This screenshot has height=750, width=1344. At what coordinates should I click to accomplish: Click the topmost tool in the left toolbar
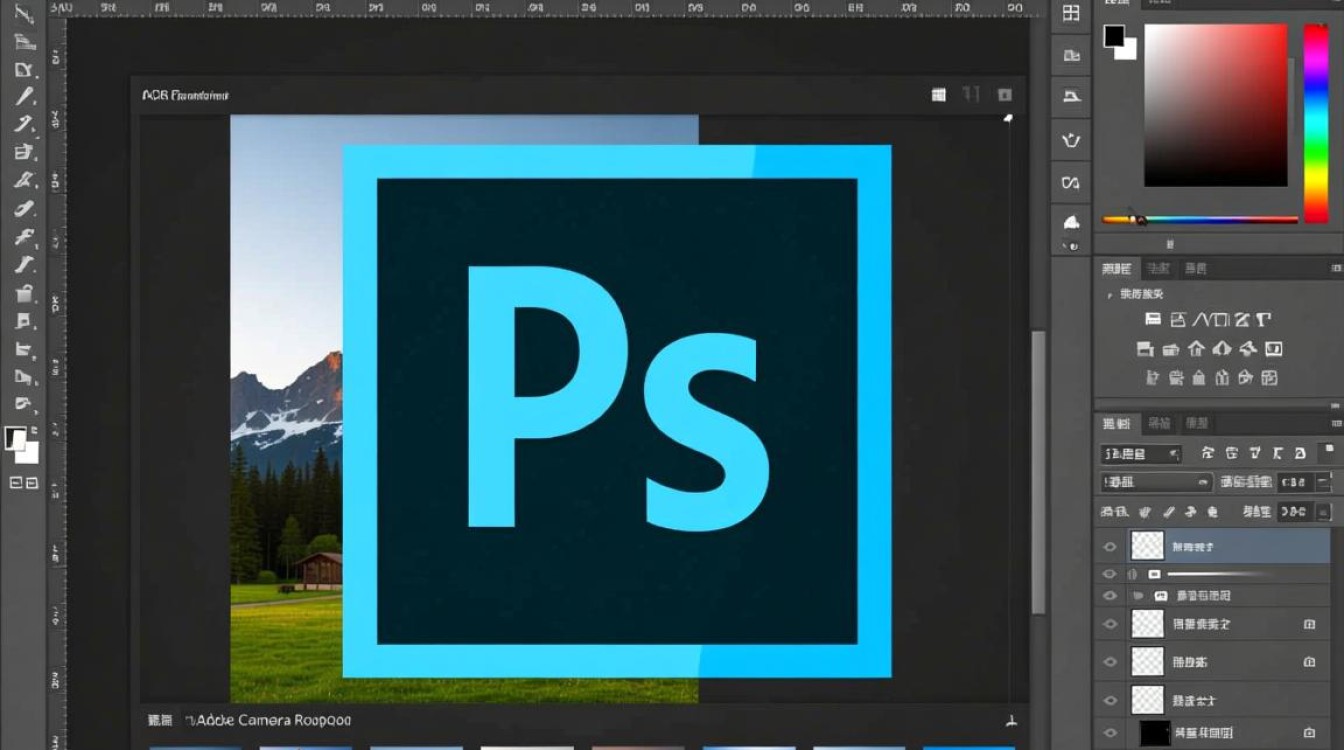coord(24,14)
